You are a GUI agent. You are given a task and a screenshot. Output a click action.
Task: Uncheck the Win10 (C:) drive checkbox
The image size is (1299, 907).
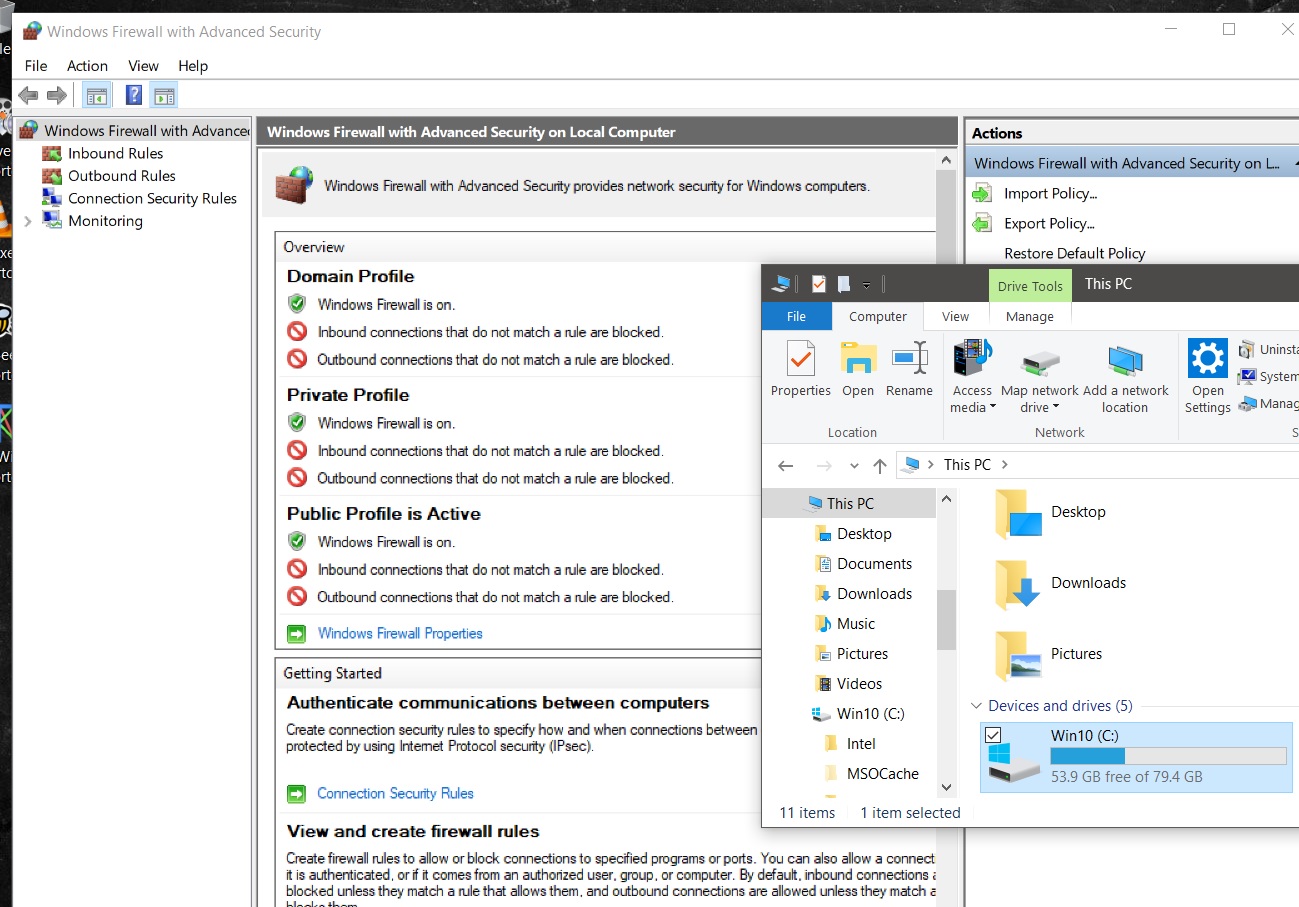pos(993,735)
